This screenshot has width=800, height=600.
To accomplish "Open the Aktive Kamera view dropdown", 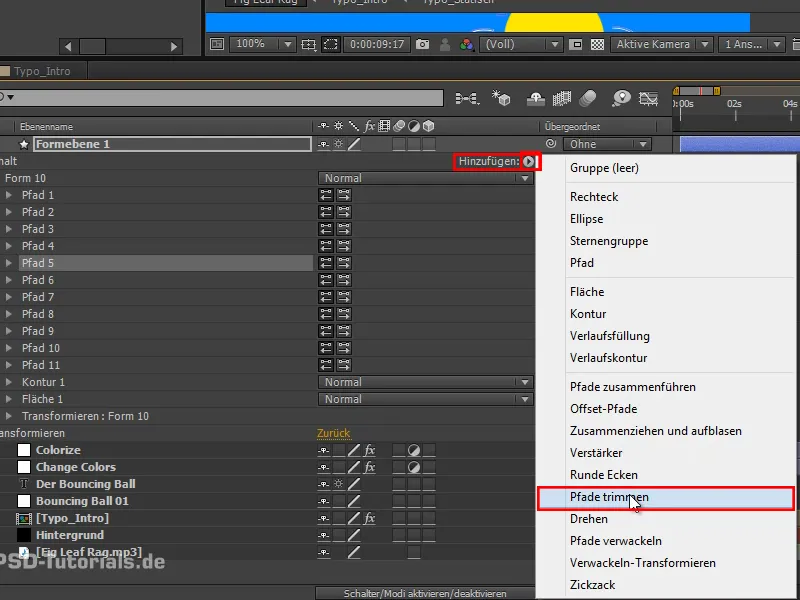I will coord(662,44).
